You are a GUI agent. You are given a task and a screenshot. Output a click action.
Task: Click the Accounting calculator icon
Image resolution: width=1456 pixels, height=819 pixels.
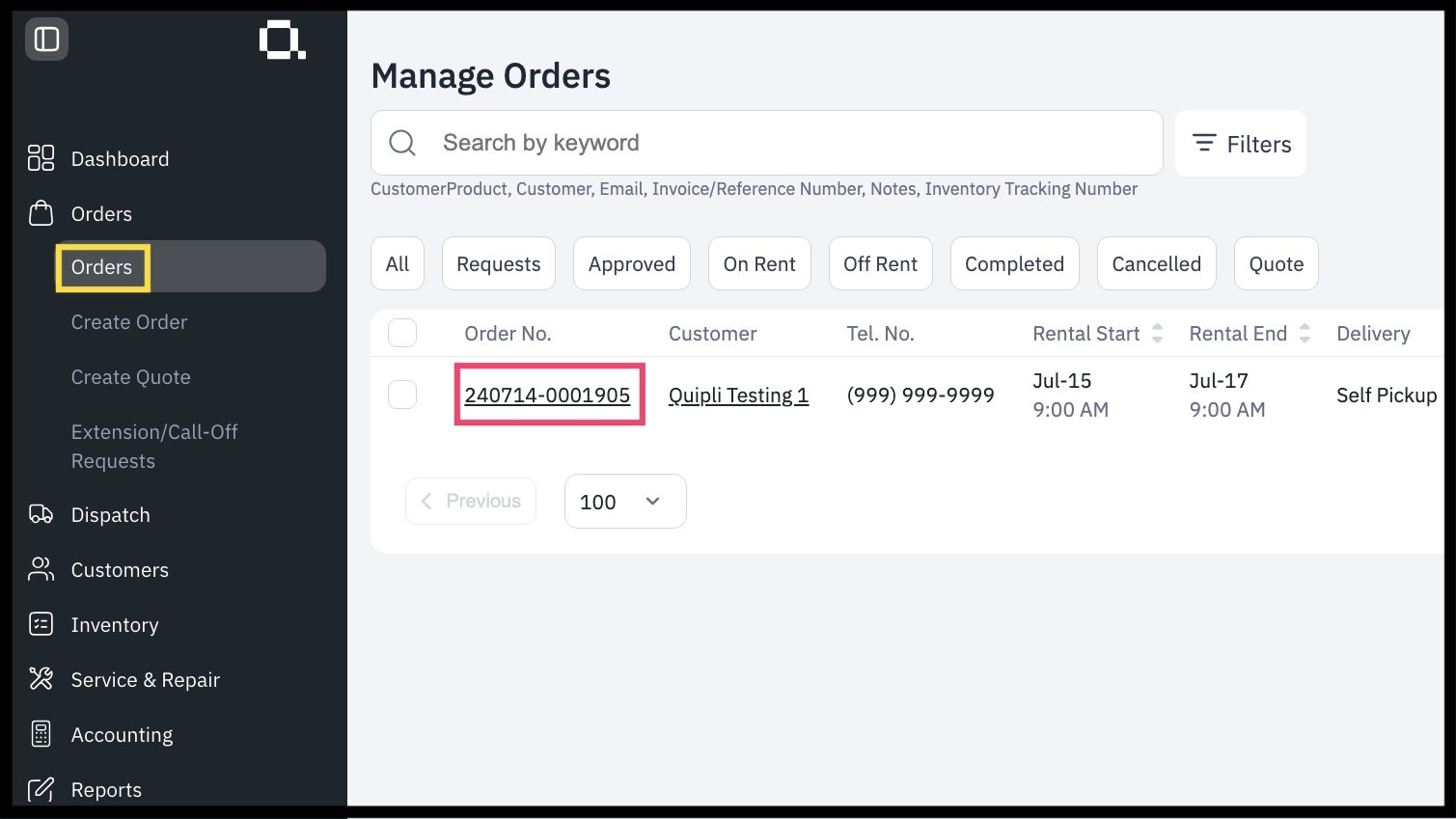coord(41,734)
